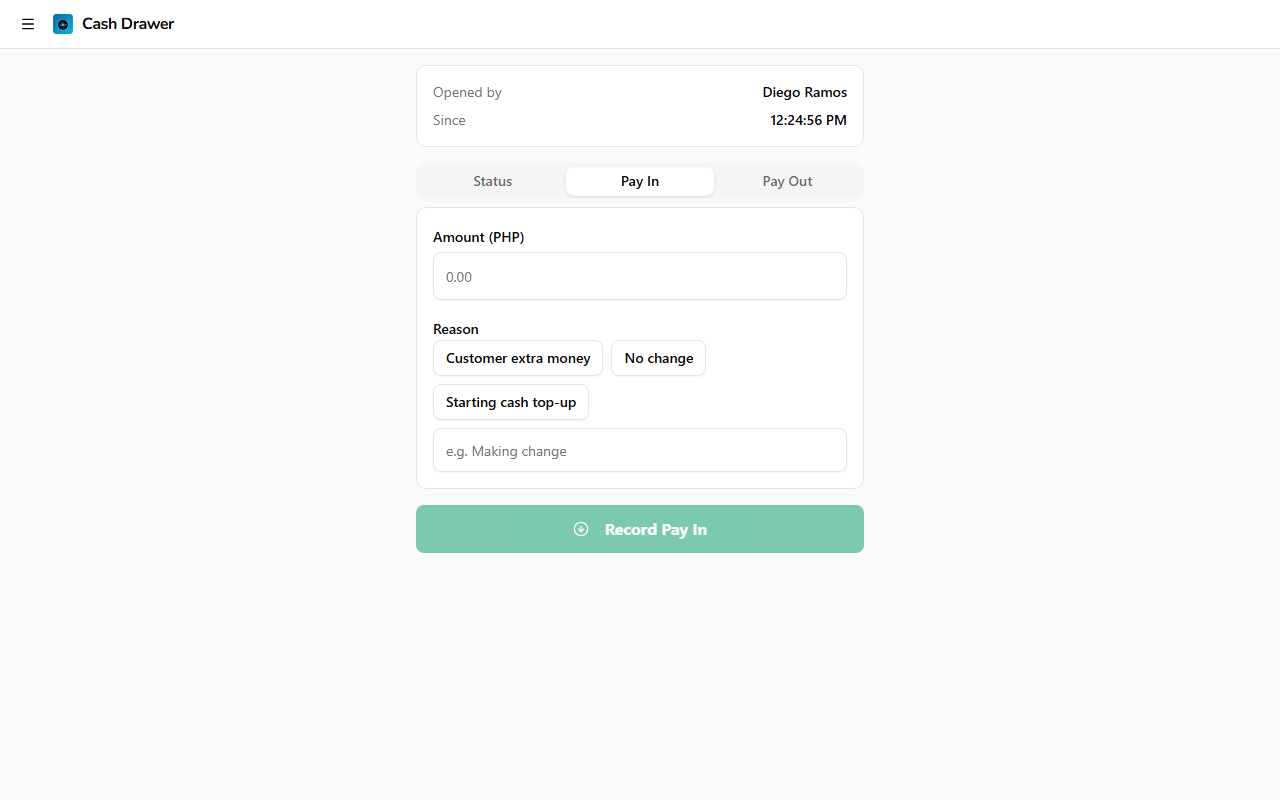The width and height of the screenshot is (1280, 800).
Task: Click the Amount (PHP) field label
Action: click(478, 237)
